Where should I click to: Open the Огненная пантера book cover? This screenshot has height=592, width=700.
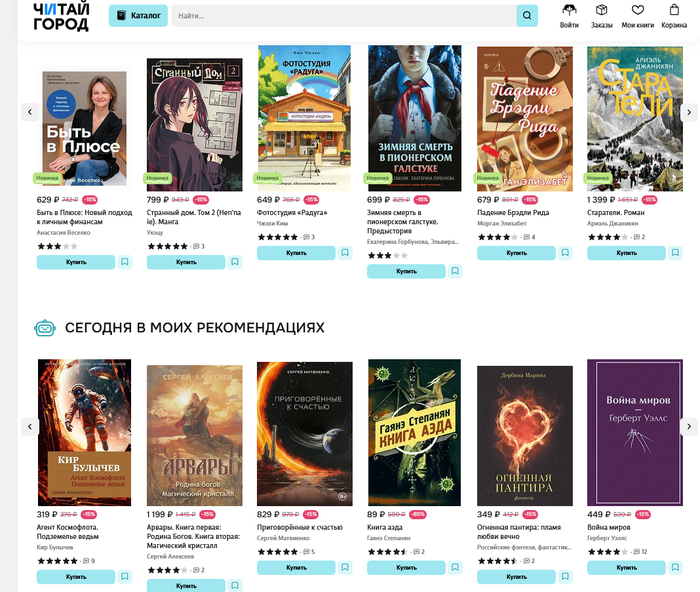[x=525, y=436]
